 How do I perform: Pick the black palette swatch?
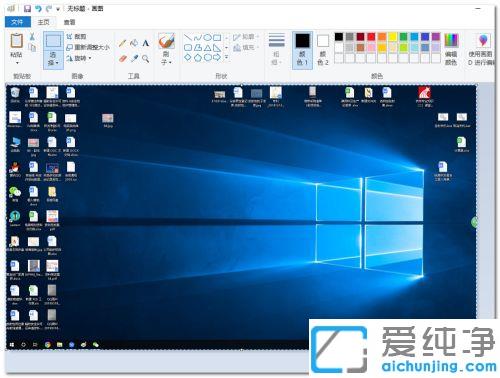(339, 37)
